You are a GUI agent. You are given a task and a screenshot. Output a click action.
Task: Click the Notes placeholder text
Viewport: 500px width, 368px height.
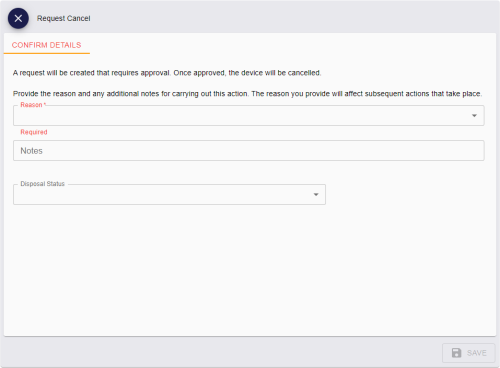coord(32,151)
